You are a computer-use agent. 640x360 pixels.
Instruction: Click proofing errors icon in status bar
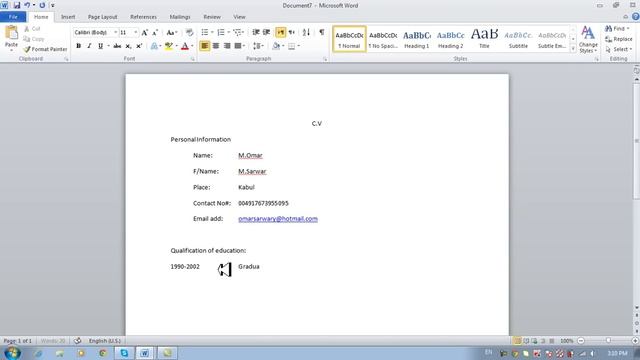pyautogui.click(x=77, y=340)
